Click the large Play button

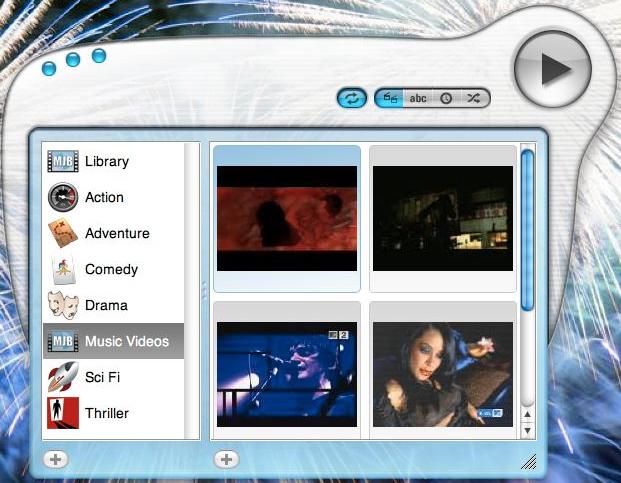coord(553,69)
